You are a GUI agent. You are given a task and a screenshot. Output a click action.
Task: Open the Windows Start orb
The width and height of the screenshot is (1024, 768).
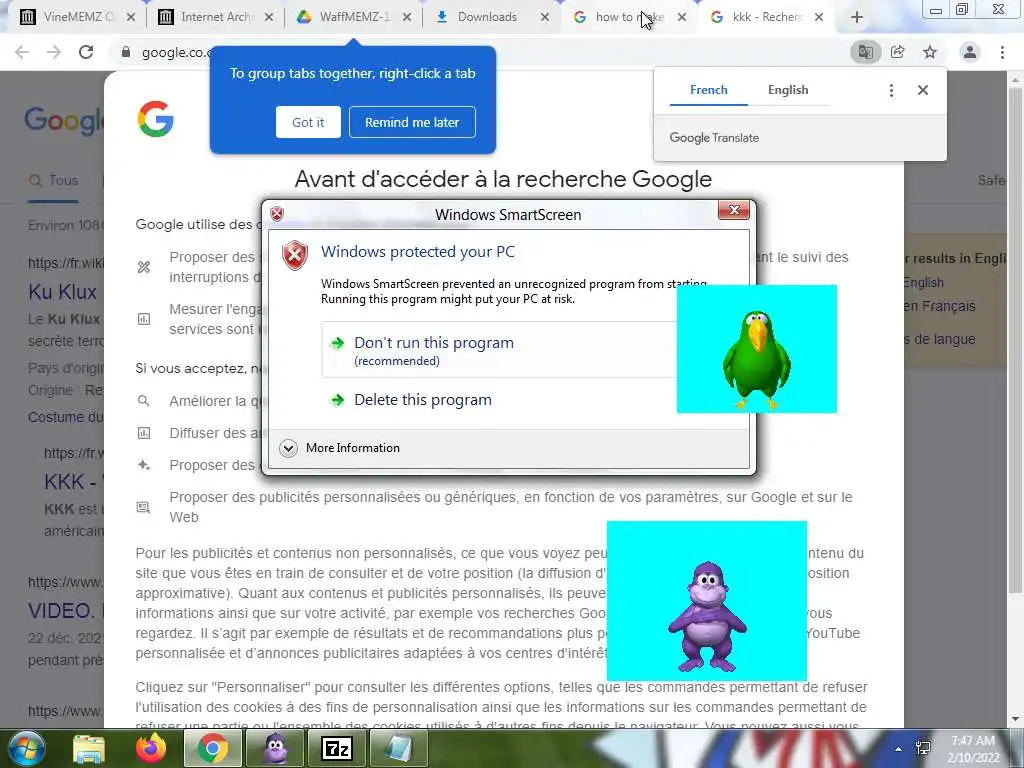point(27,748)
